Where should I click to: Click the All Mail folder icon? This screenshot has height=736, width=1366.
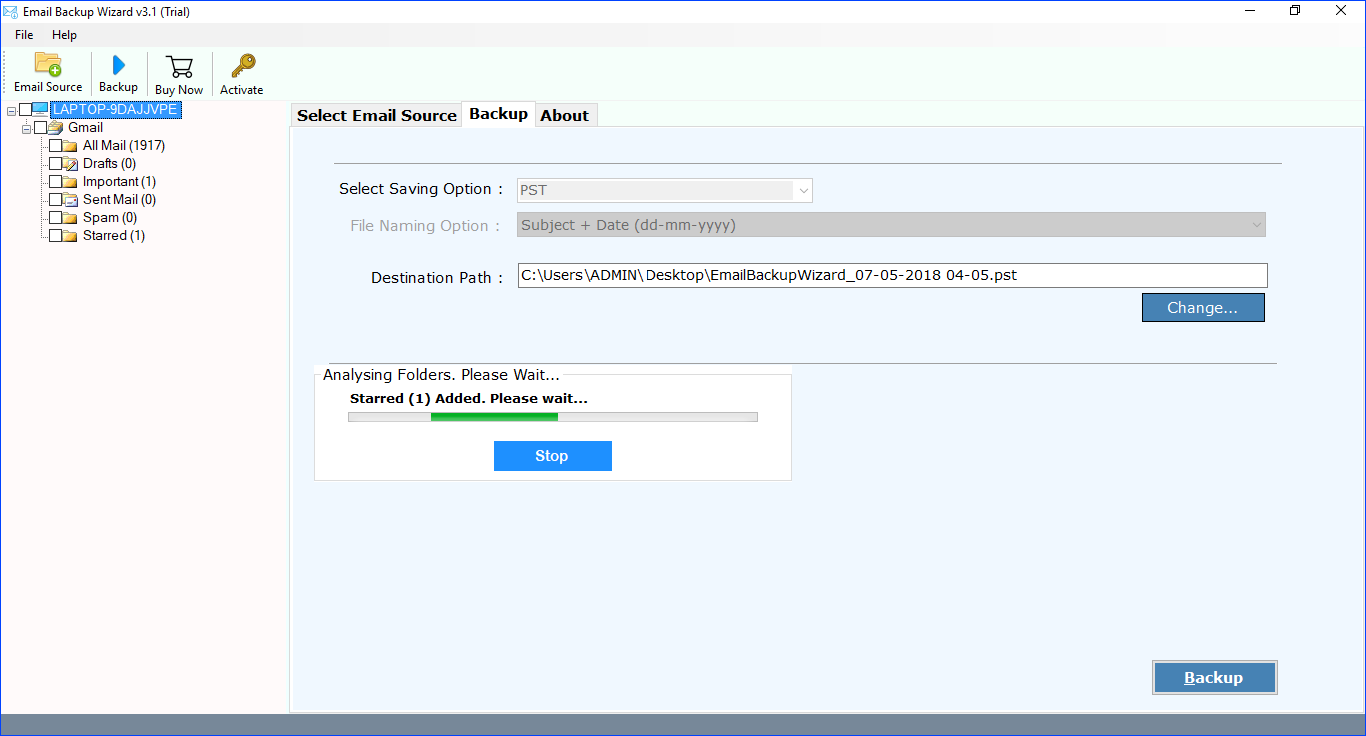70,146
